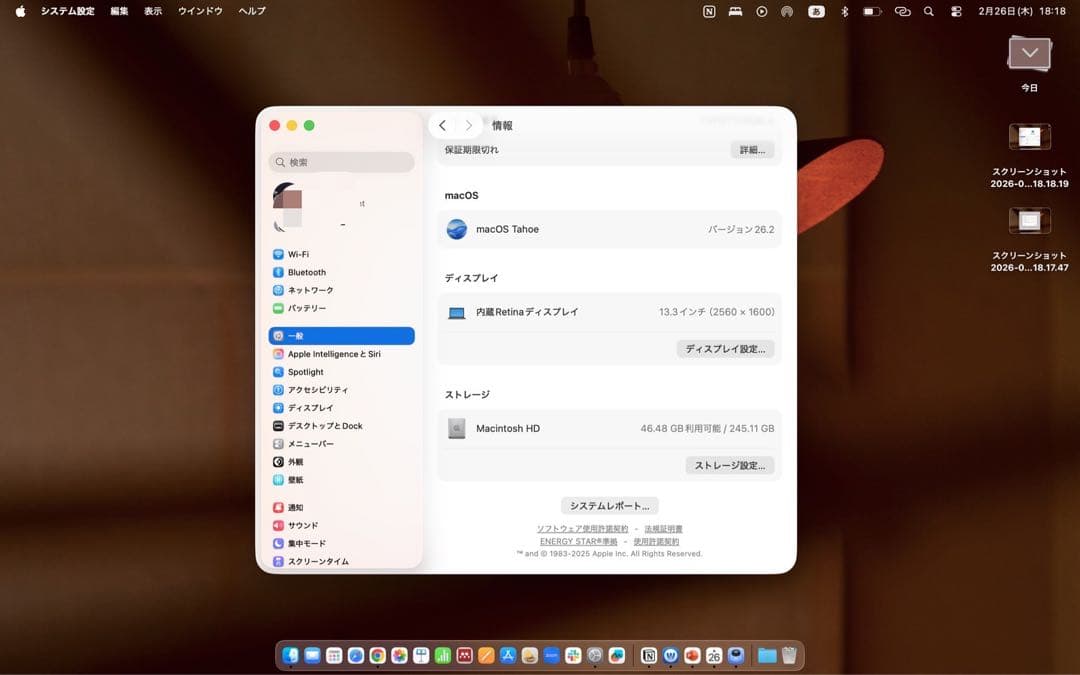Select the 一般 sidebar item

click(x=341, y=335)
